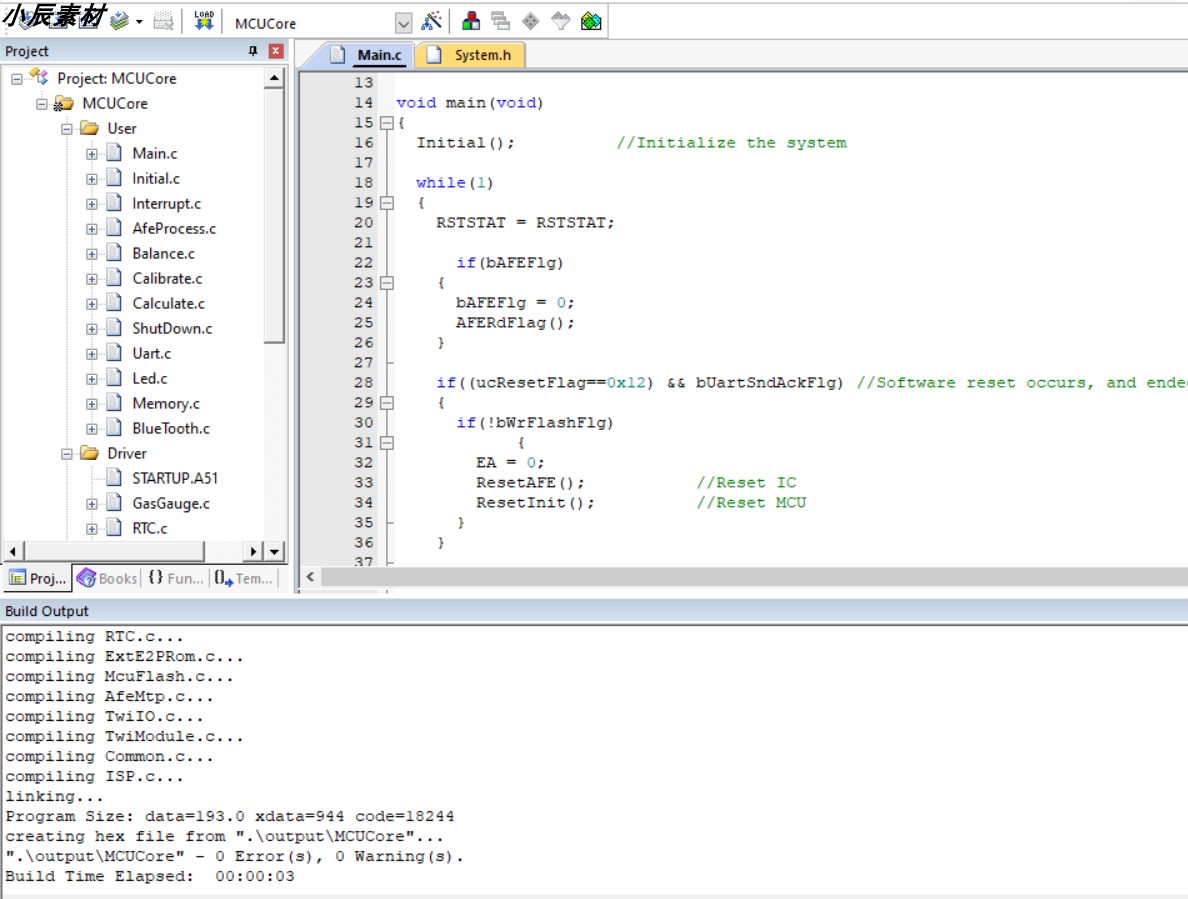Screen dimensions: 1188x899
Task: Close the Project panel with red X
Action: pyautogui.click(x=276, y=51)
